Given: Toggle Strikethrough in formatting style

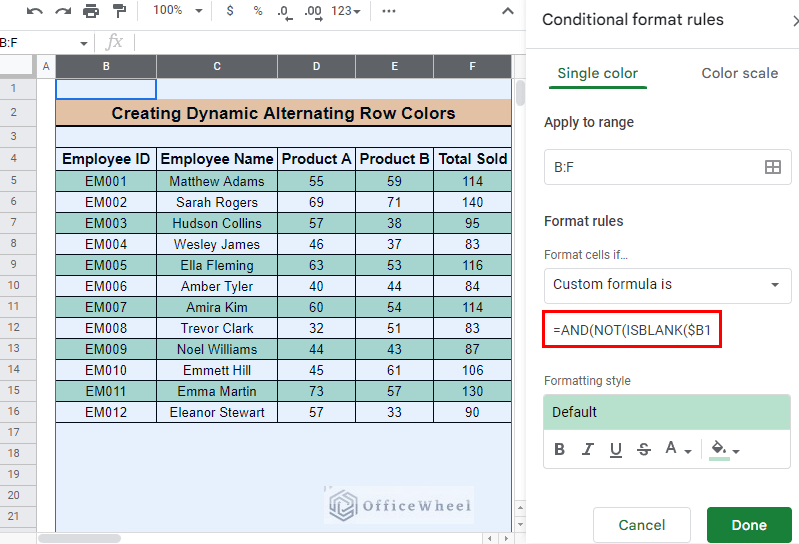Looking at the screenshot, I should click(x=644, y=449).
